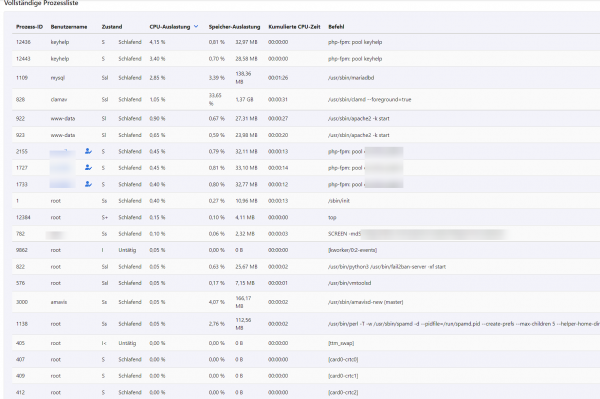
Task: Click cumulative CPU time 00:00:31
Action: click(278, 99)
